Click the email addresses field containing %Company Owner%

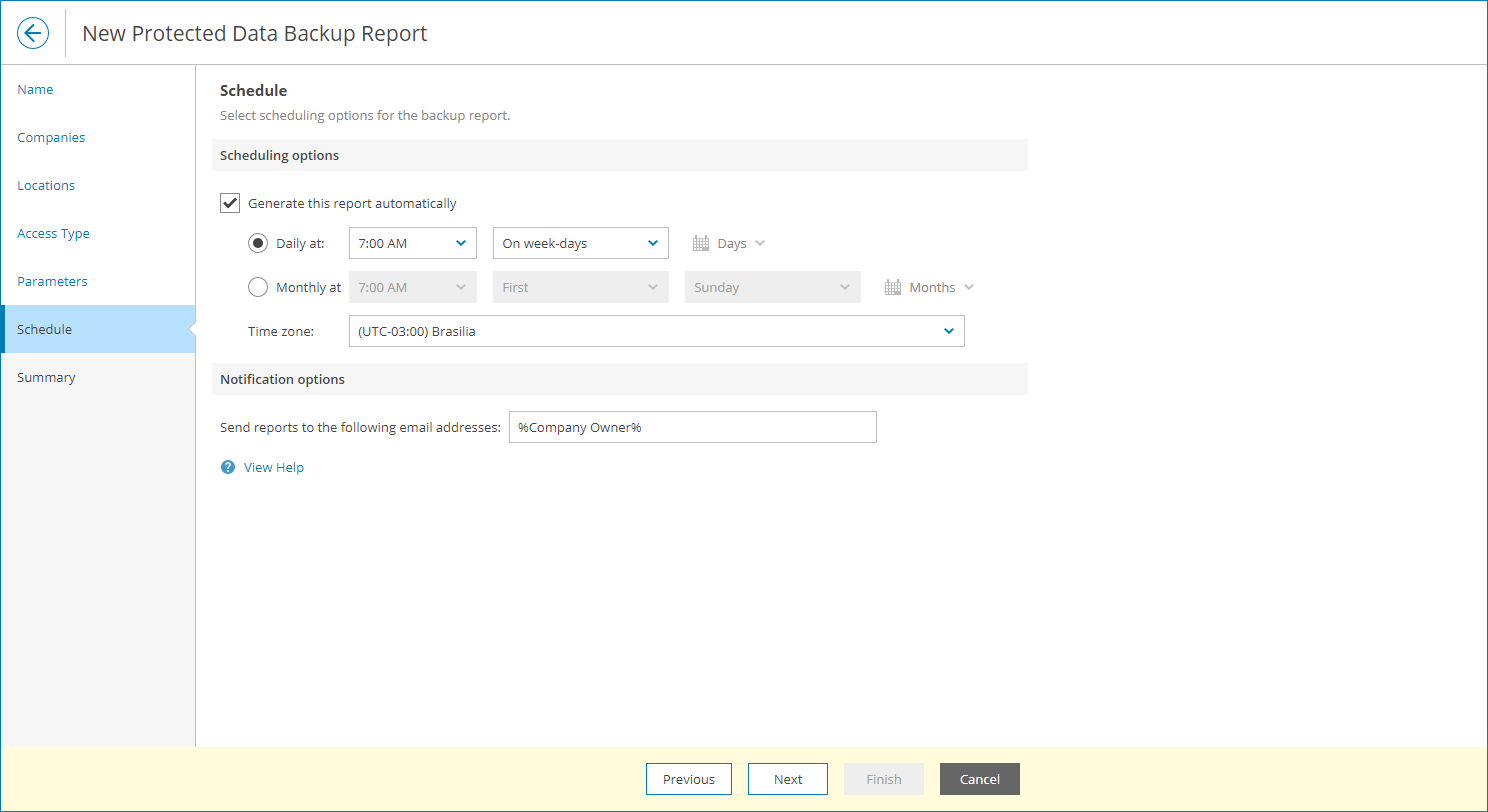click(693, 427)
